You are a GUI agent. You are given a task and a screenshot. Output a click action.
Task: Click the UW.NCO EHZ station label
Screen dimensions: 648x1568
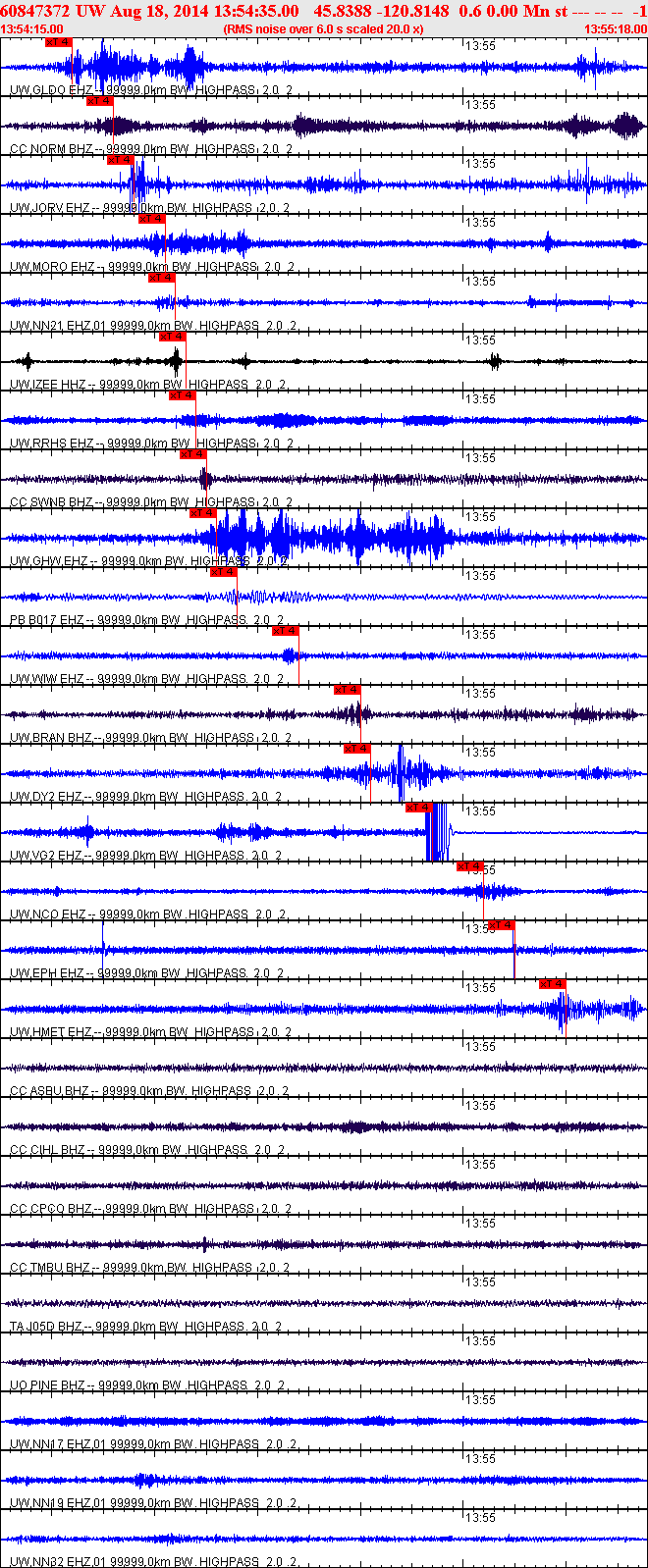(148, 915)
